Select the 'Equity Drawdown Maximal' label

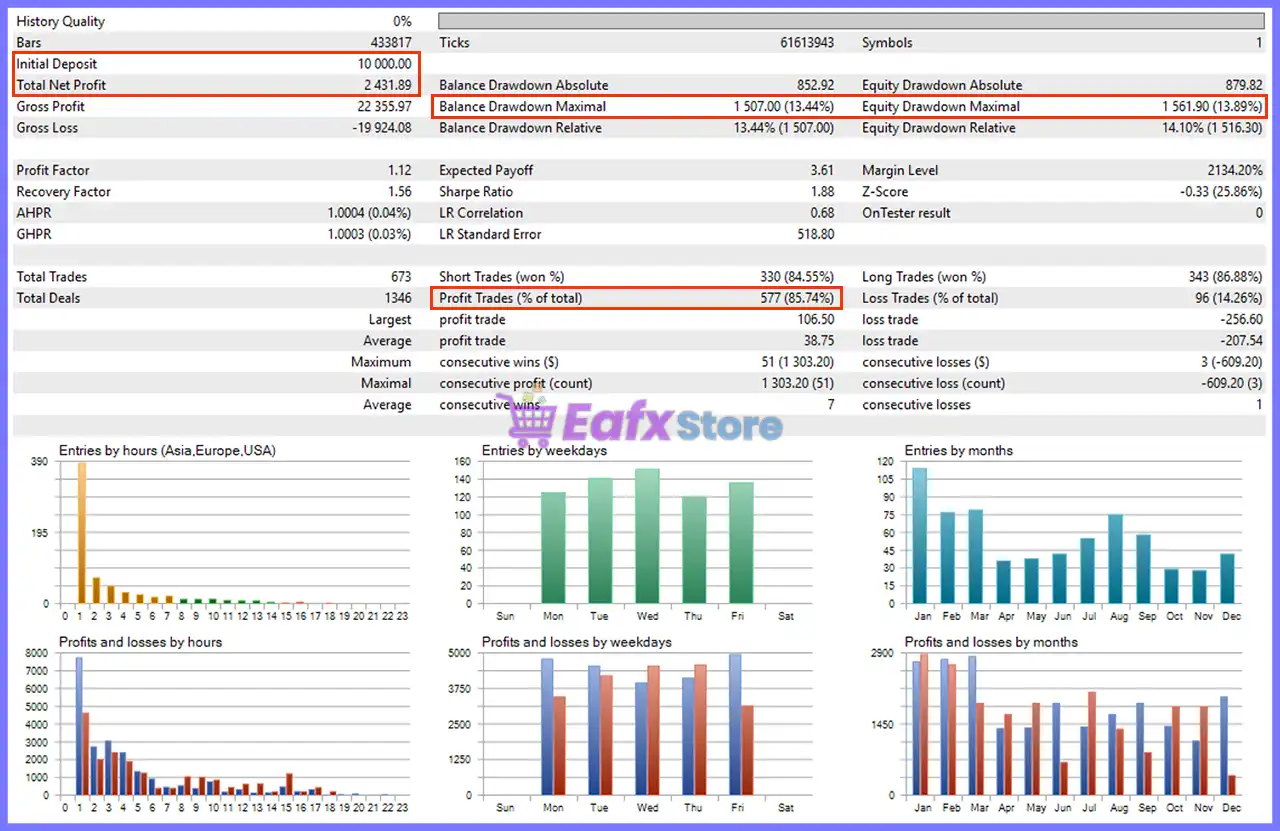941,106
